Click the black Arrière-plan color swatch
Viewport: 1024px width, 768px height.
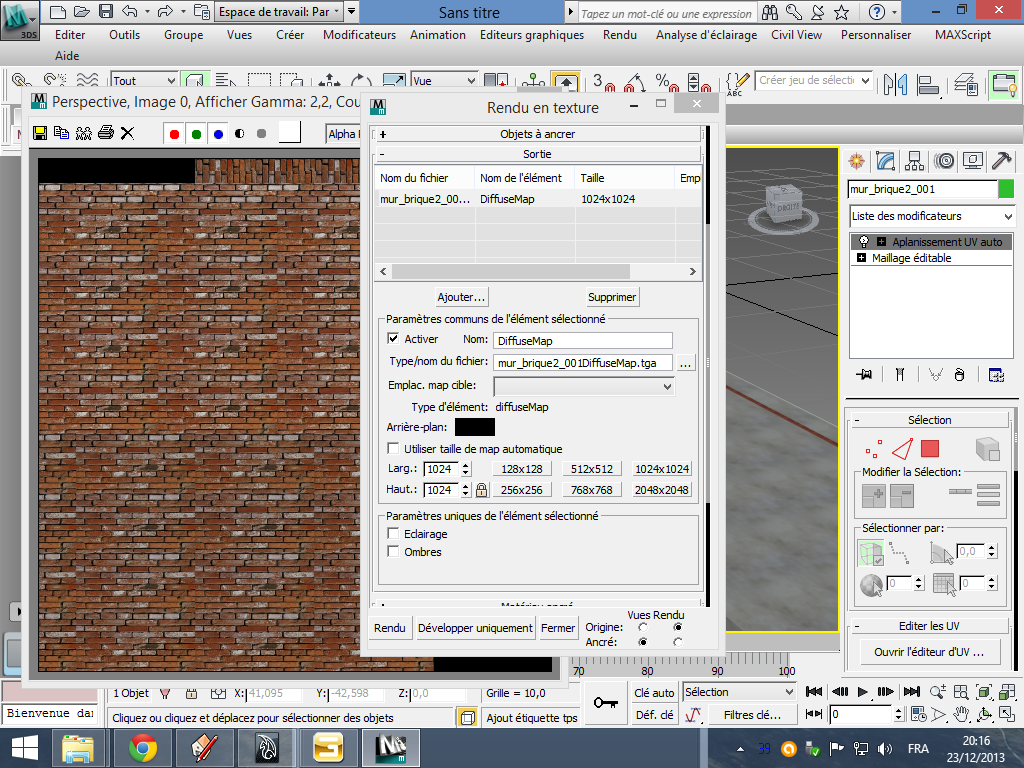[x=475, y=427]
